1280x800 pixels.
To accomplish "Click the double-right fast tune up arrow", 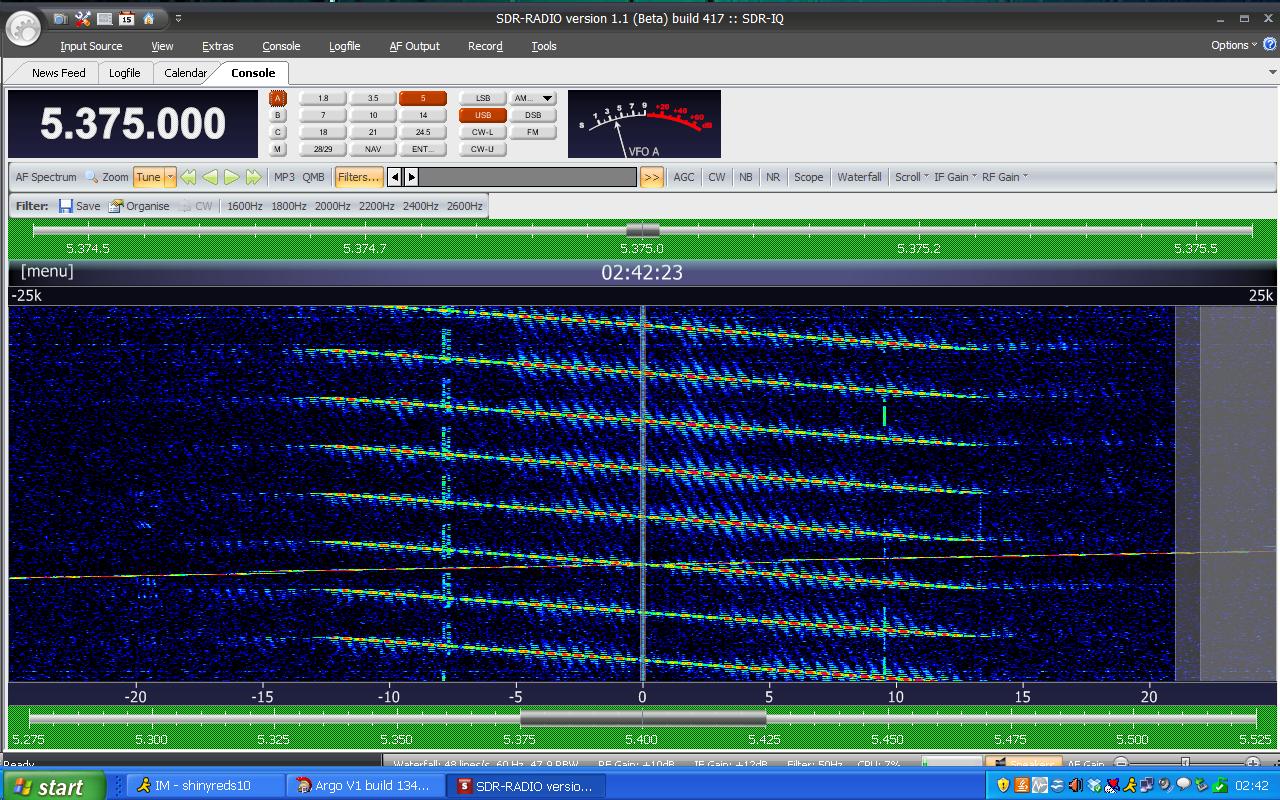I will pos(254,177).
